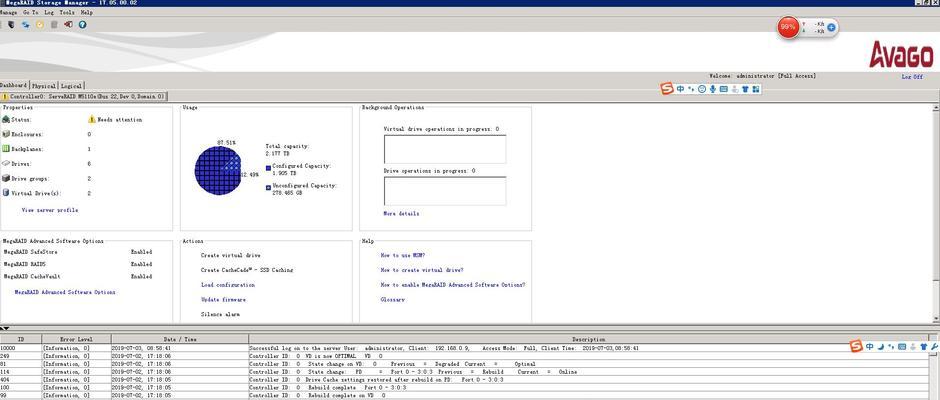The width and height of the screenshot is (940, 400).
Task: Open MegaRAID Advanced Software Options link
Action: point(65,292)
